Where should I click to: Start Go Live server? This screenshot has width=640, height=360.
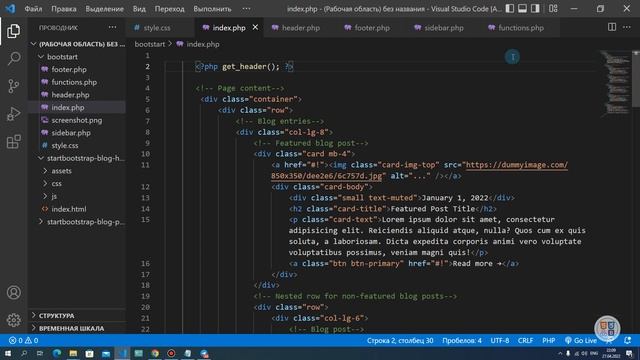tap(581, 340)
